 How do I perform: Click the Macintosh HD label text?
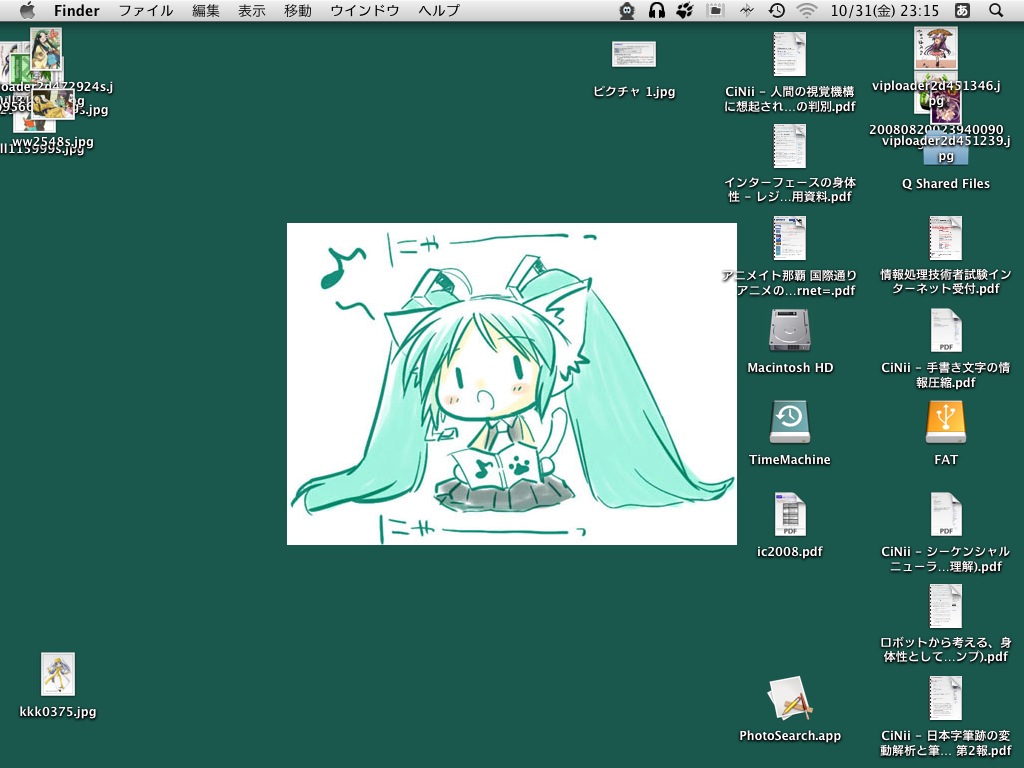790,368
